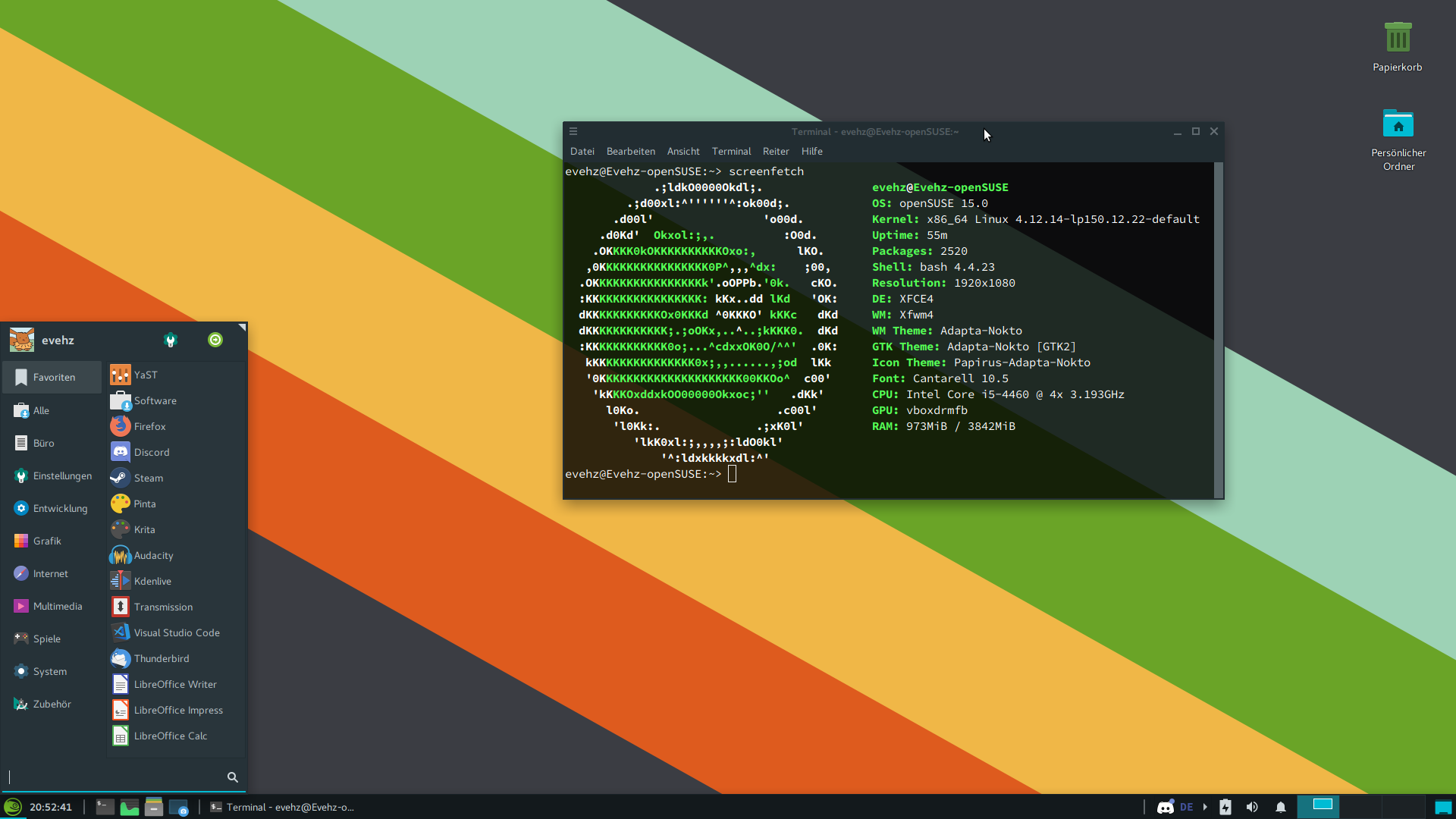Select the System category
Viewport: 1456px width, 819px height.
click(52, 671)
